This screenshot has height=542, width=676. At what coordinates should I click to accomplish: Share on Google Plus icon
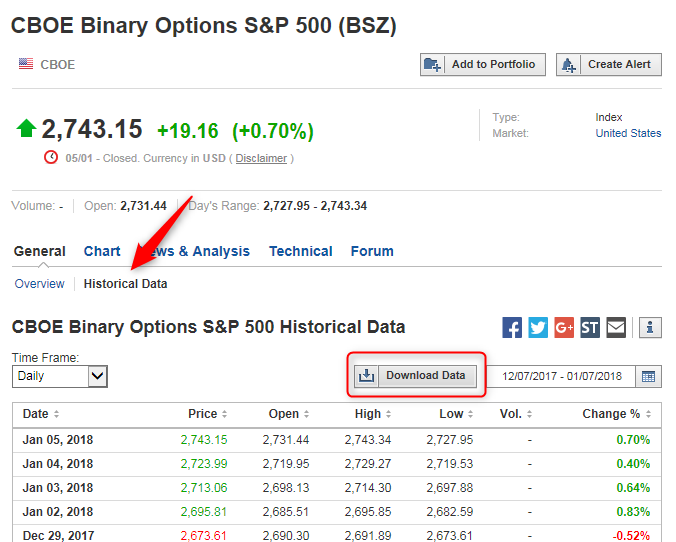coord(564,328)
